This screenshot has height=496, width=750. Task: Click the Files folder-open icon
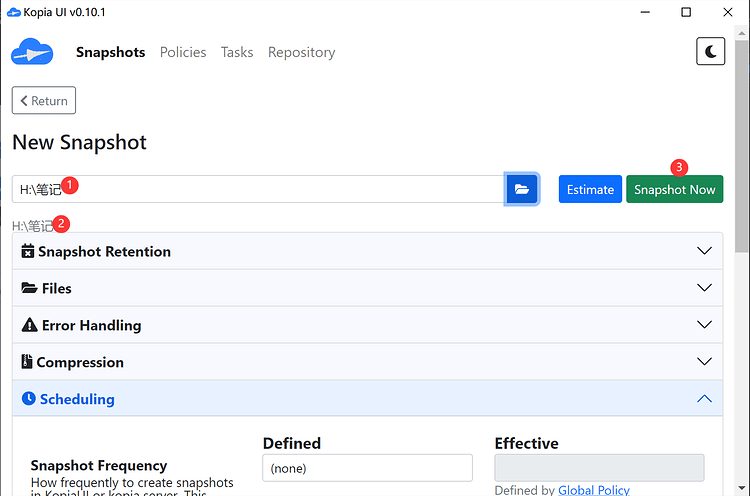29,289
